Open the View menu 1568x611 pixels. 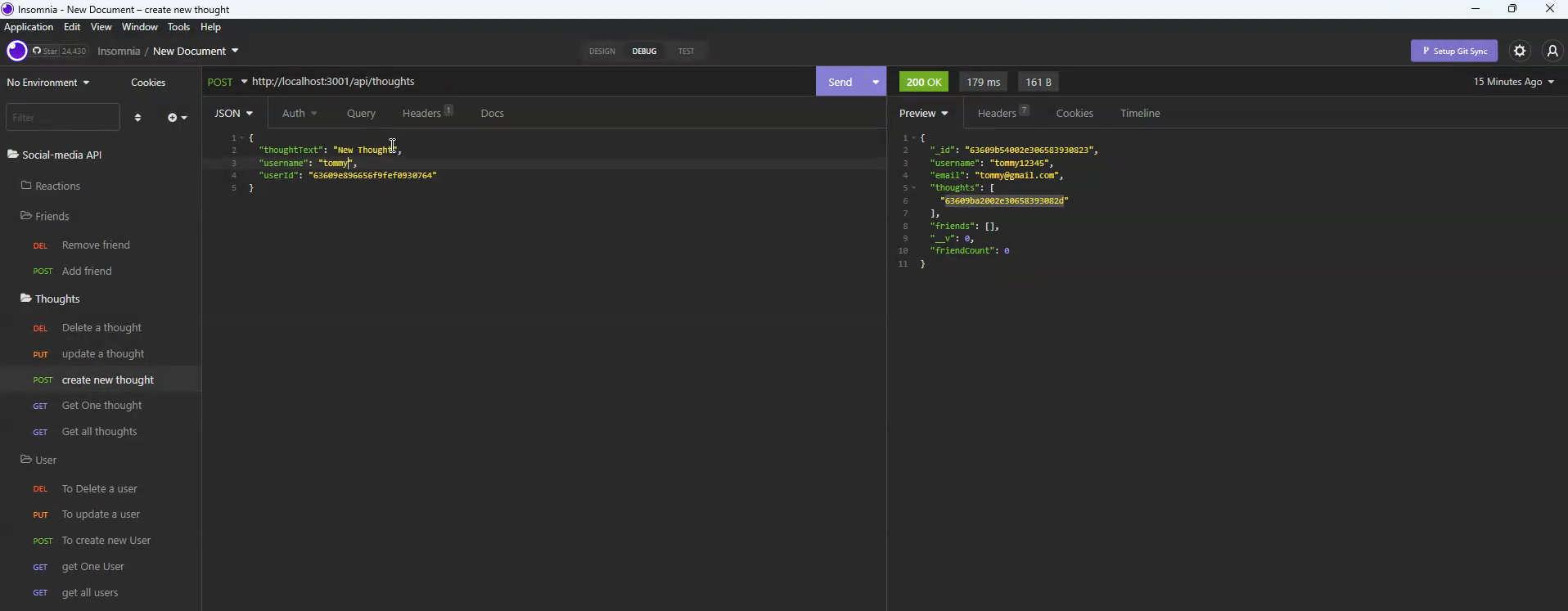(x=101, y=27)
